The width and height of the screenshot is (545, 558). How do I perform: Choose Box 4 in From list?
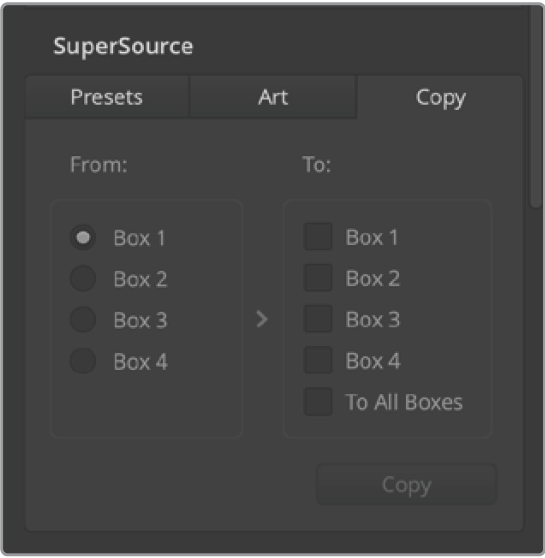83,361
